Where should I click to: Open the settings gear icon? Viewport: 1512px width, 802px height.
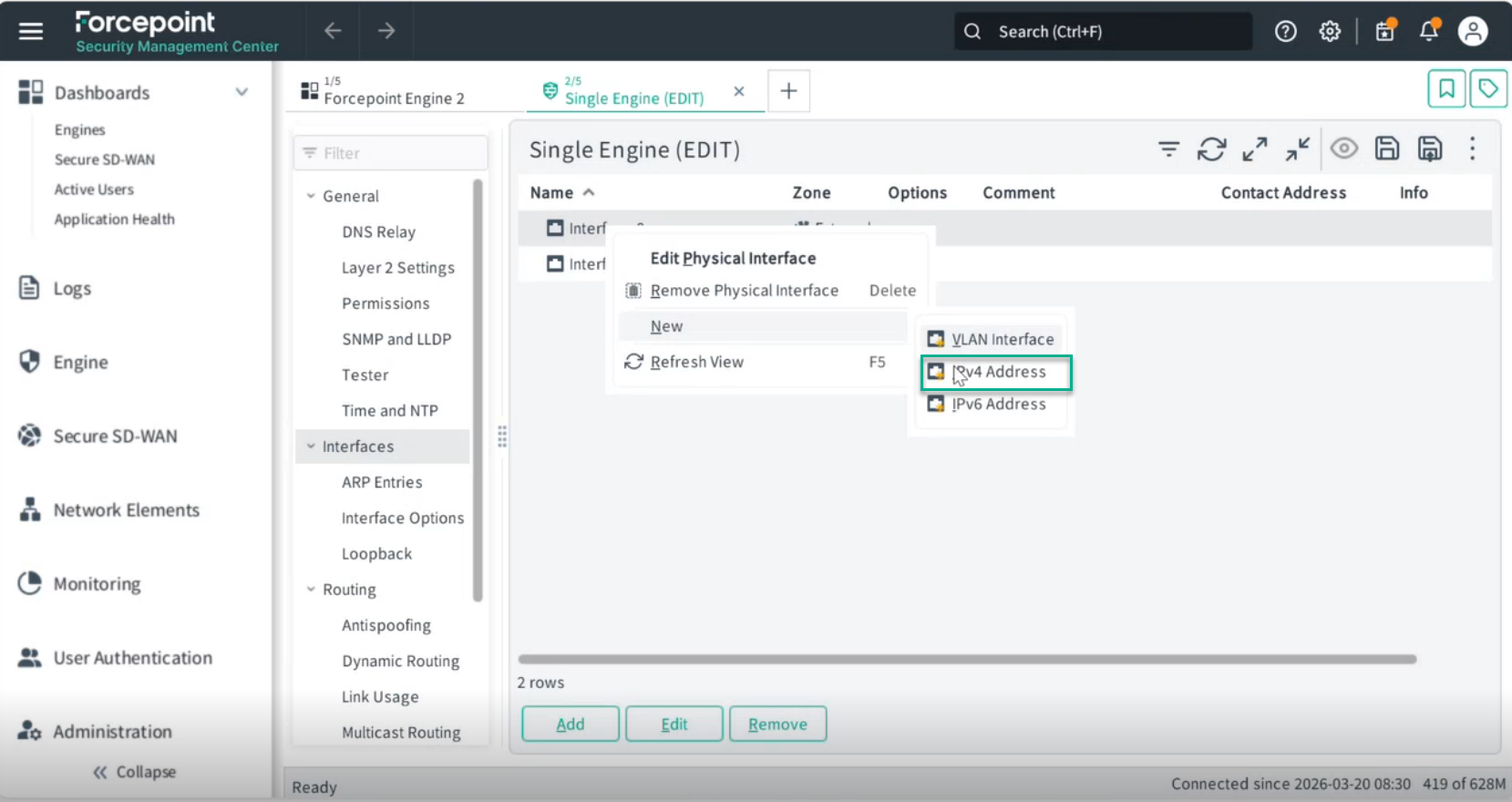pyautogui.click(x=1330, y=31)
